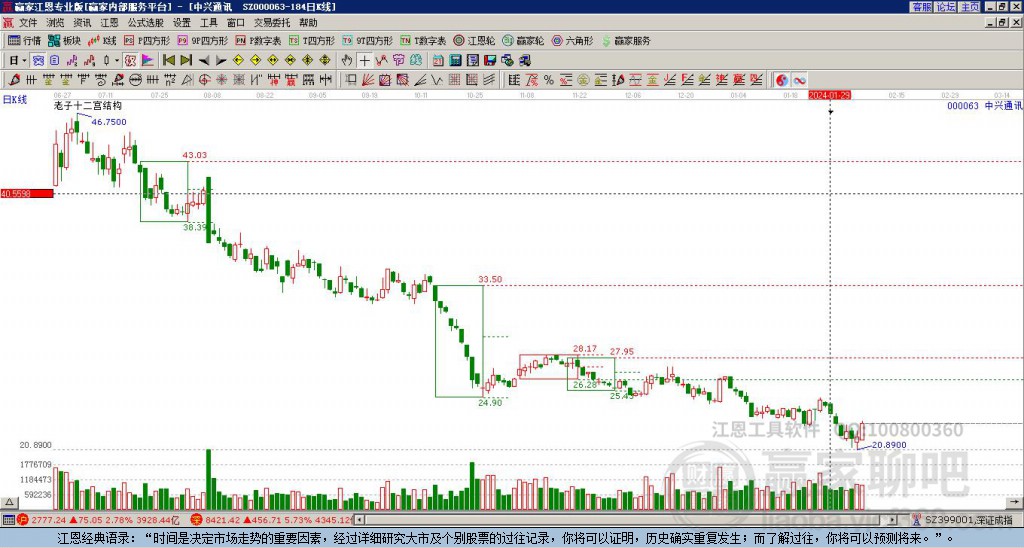1024x548 pixels.
Task: Click the 客服 button in title bar
Action: coord(922,7)
